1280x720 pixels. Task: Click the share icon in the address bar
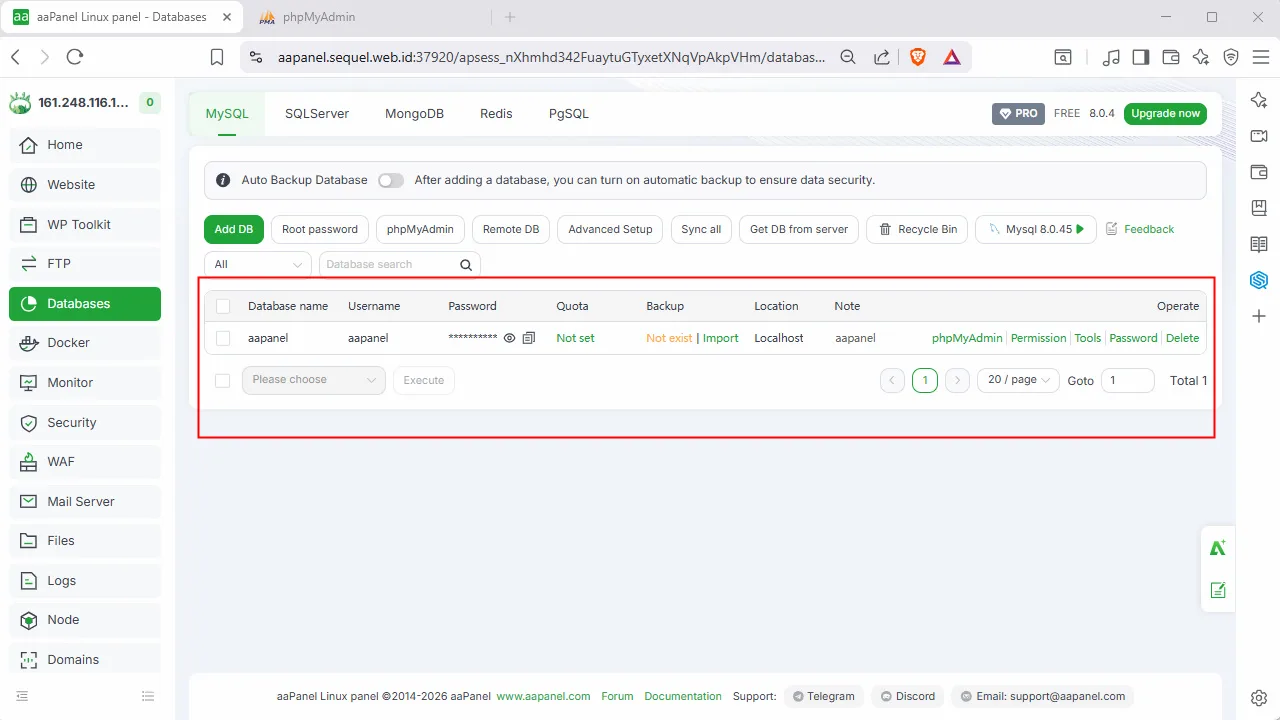point(882,57)
